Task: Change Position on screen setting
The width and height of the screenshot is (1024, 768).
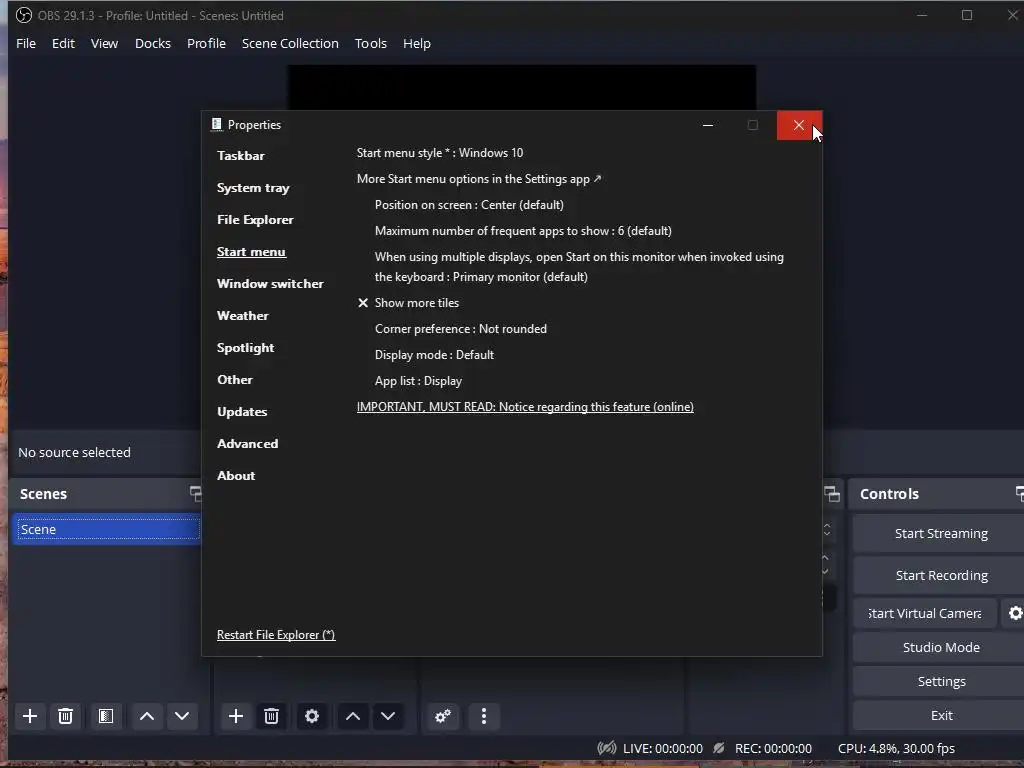Action: point(469,205)
